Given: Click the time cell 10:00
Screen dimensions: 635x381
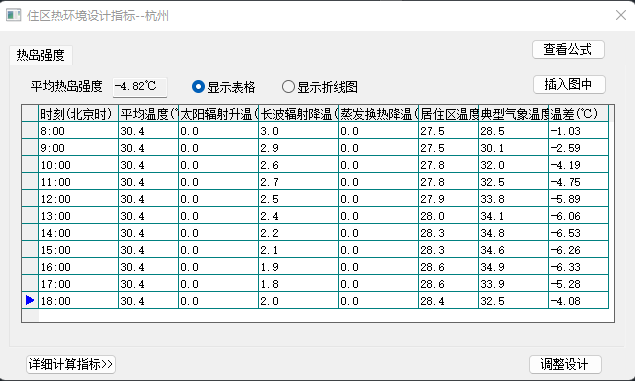Looking at the screenshot, I should pos(79,165).
